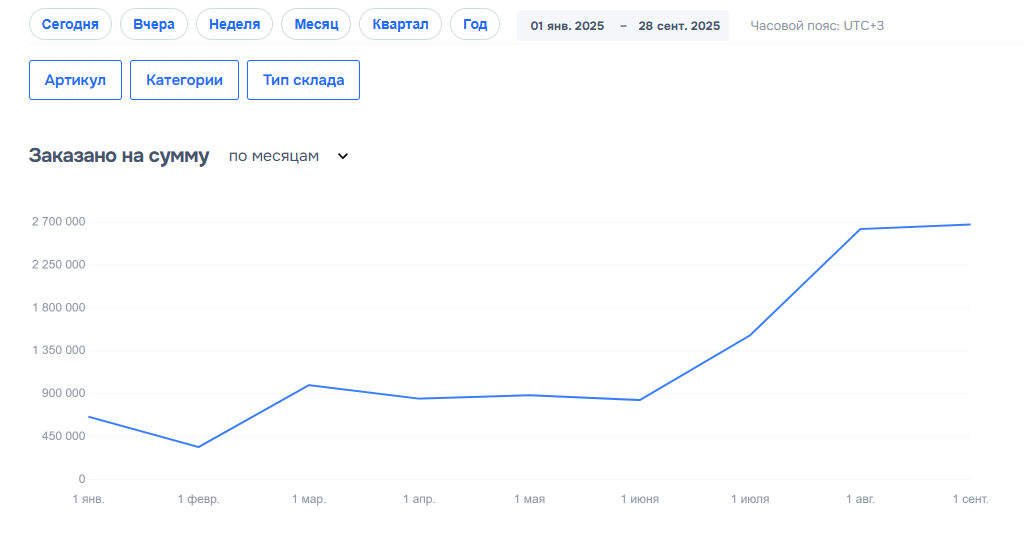Choose the Неделя period filter
This screenshot has height=550, width=1024.
(x=235, y=24)
